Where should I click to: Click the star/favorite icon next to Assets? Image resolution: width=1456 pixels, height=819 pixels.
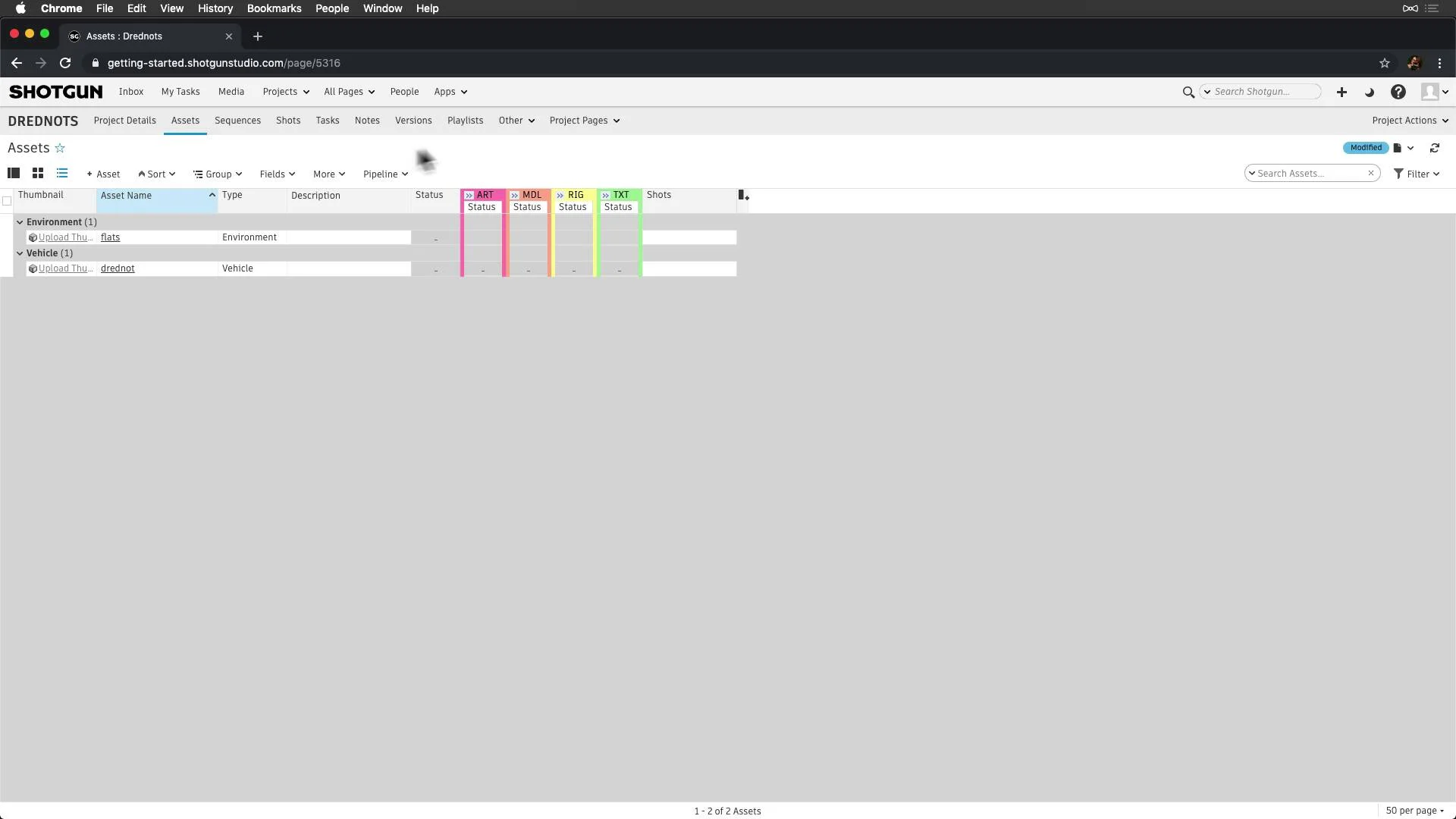(60, 148)
